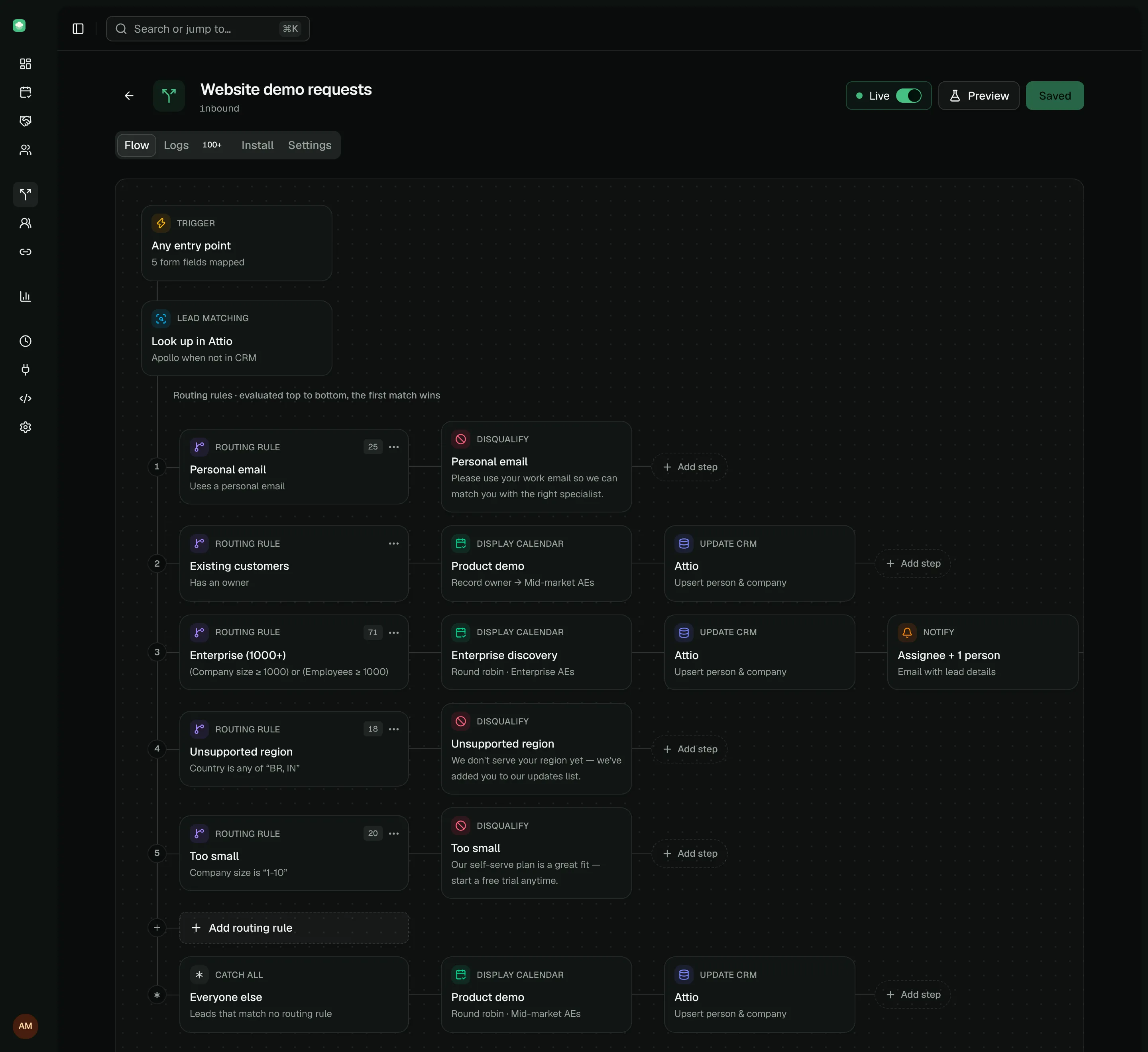Click the Search or jump to field
Viewport: 1148px width, 1052px height.
[208, 28]
